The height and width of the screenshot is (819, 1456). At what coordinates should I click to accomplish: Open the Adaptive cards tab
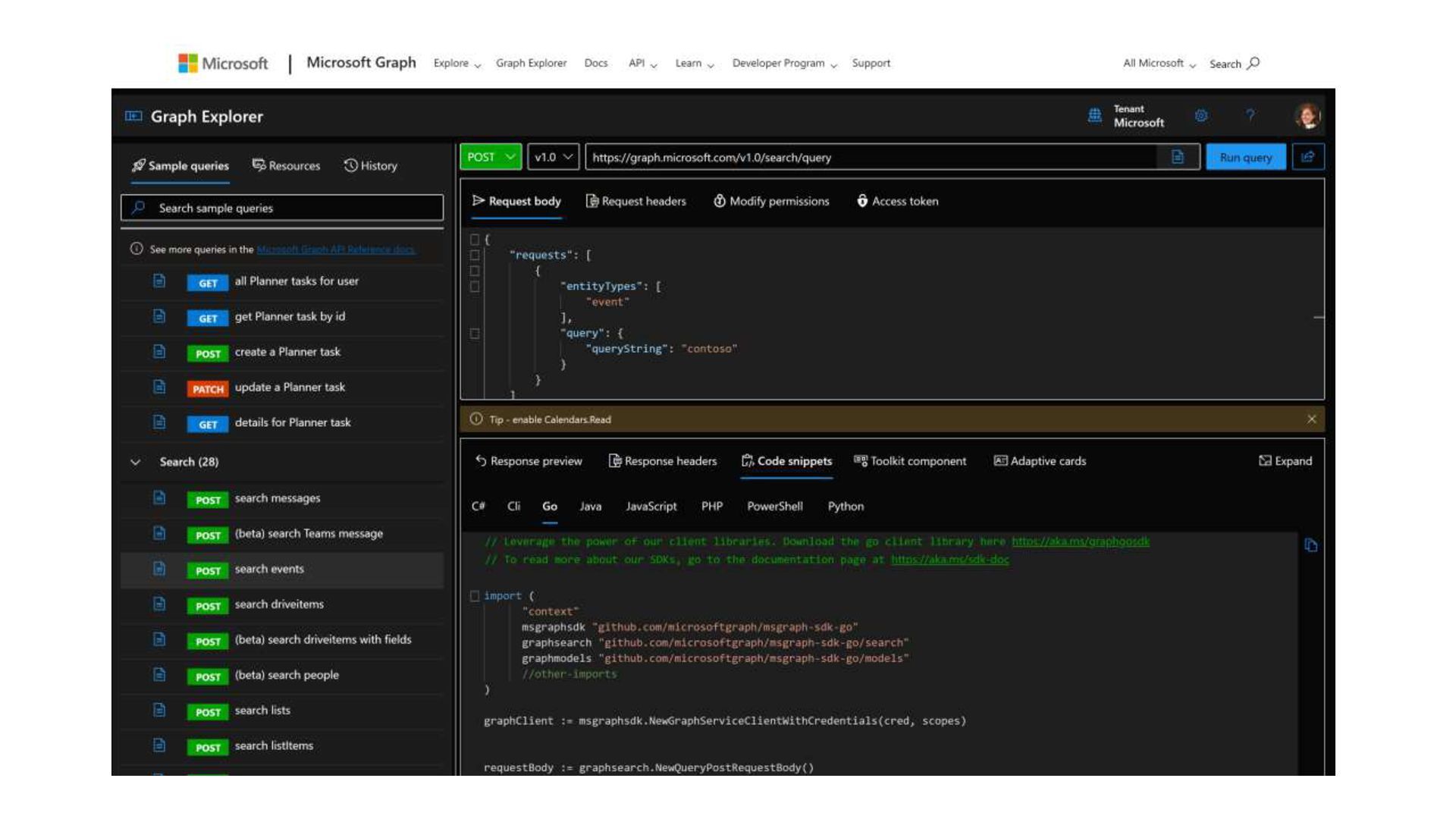(x=1040, y=461)
